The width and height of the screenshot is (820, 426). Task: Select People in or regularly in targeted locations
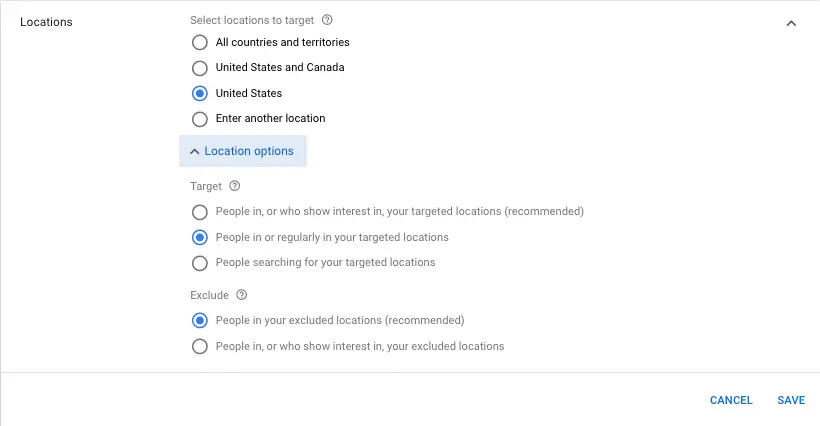click(200, 237)
